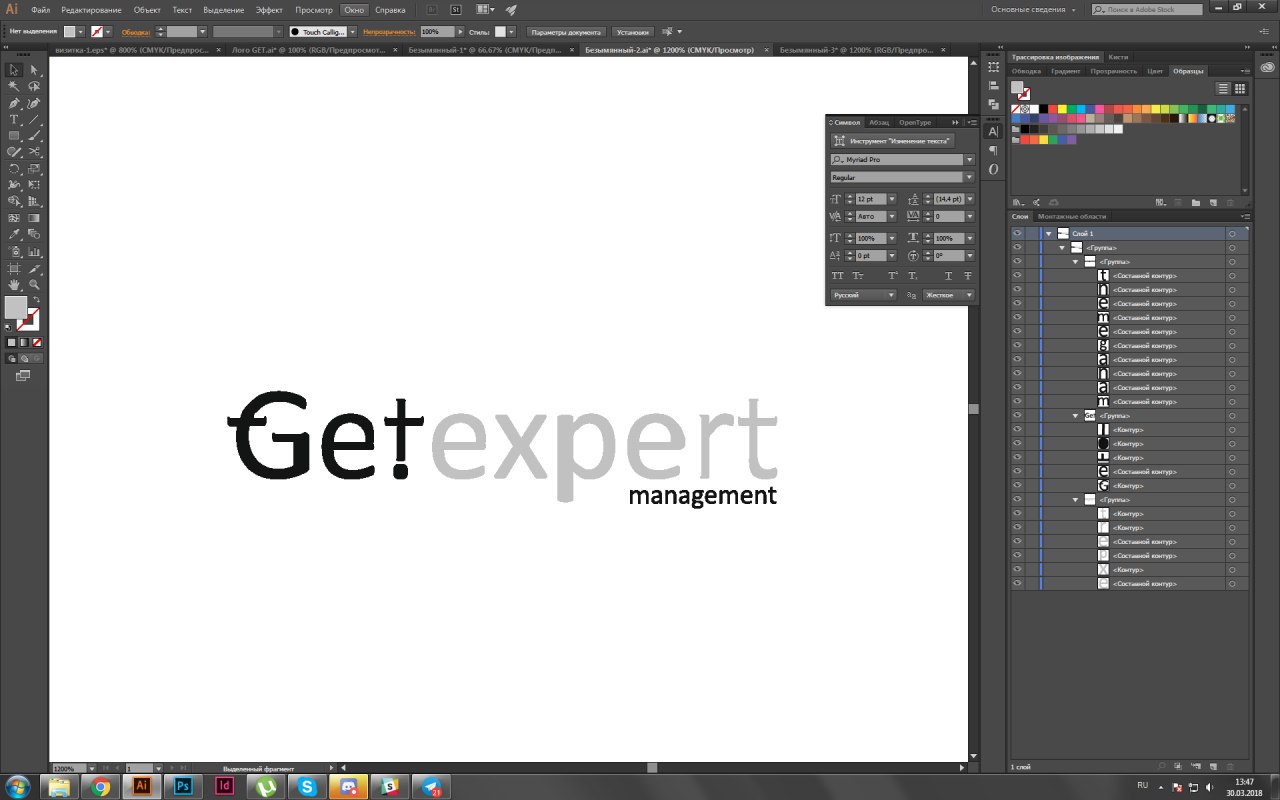Image resolution: width=1280 pixels, height=800 pixels.
Task: Toggle Small Caps (Tт) in Character panel
Action: tap(858, 275)
